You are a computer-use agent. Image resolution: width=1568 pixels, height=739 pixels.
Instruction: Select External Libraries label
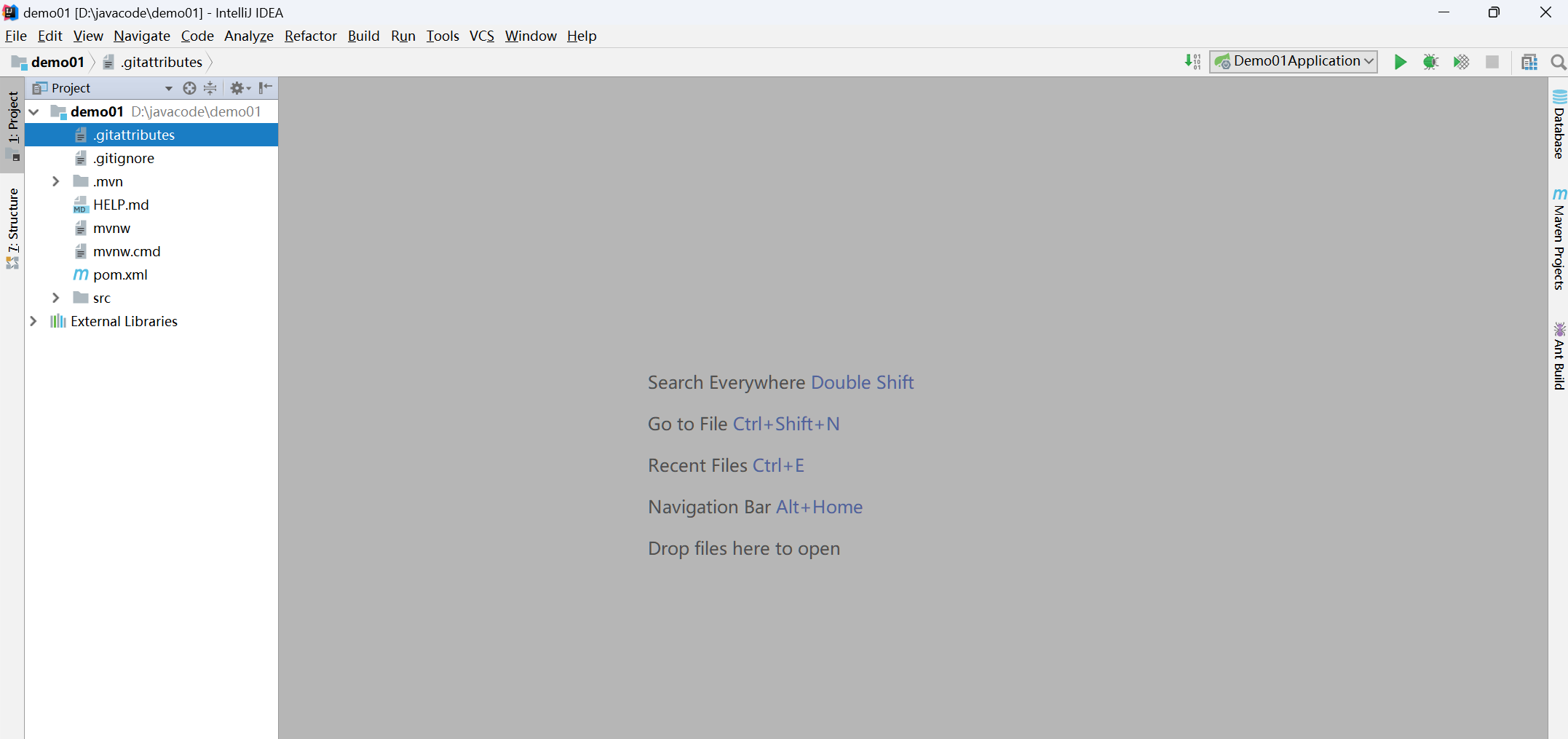(124, 321)
